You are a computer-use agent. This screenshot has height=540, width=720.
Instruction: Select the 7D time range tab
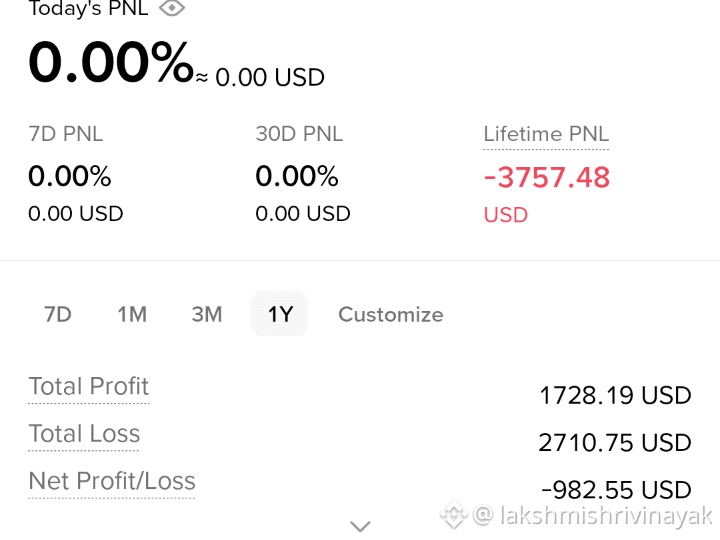coord(58,315)
